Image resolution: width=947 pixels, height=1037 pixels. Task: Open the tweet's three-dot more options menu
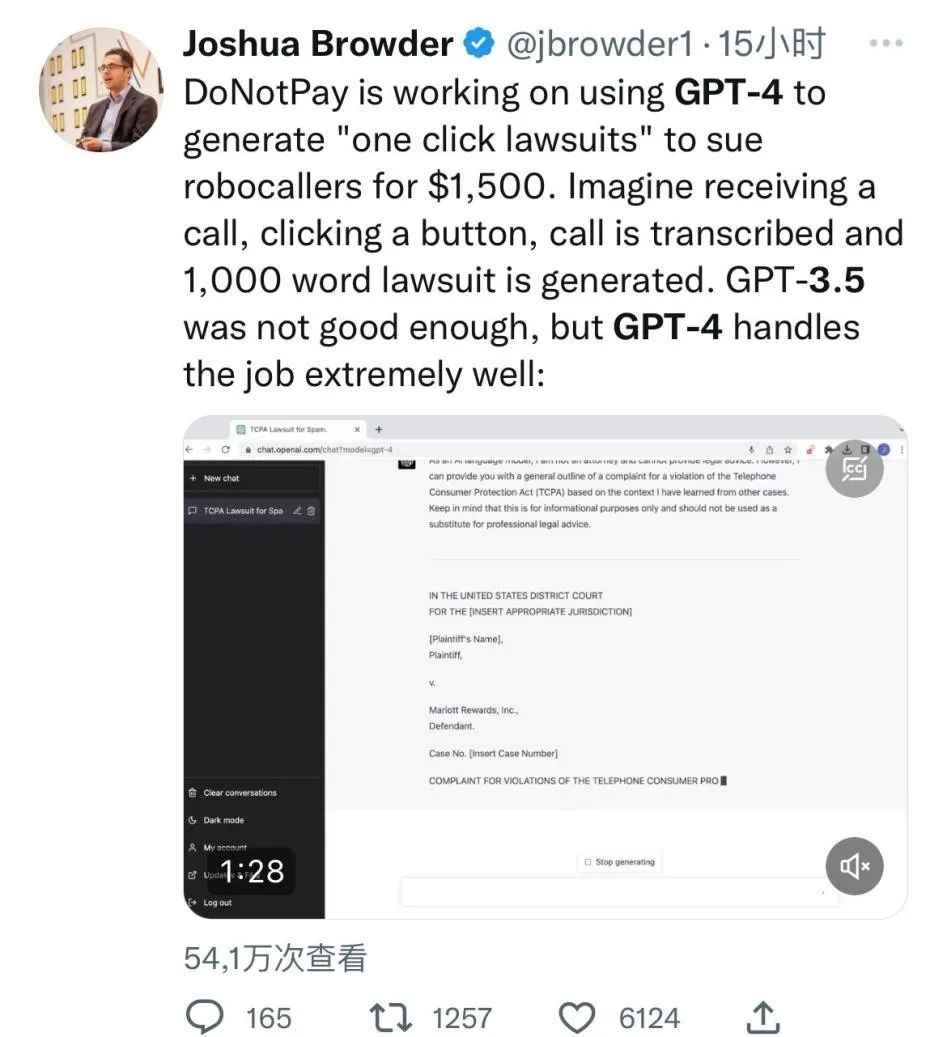point(886,43)
